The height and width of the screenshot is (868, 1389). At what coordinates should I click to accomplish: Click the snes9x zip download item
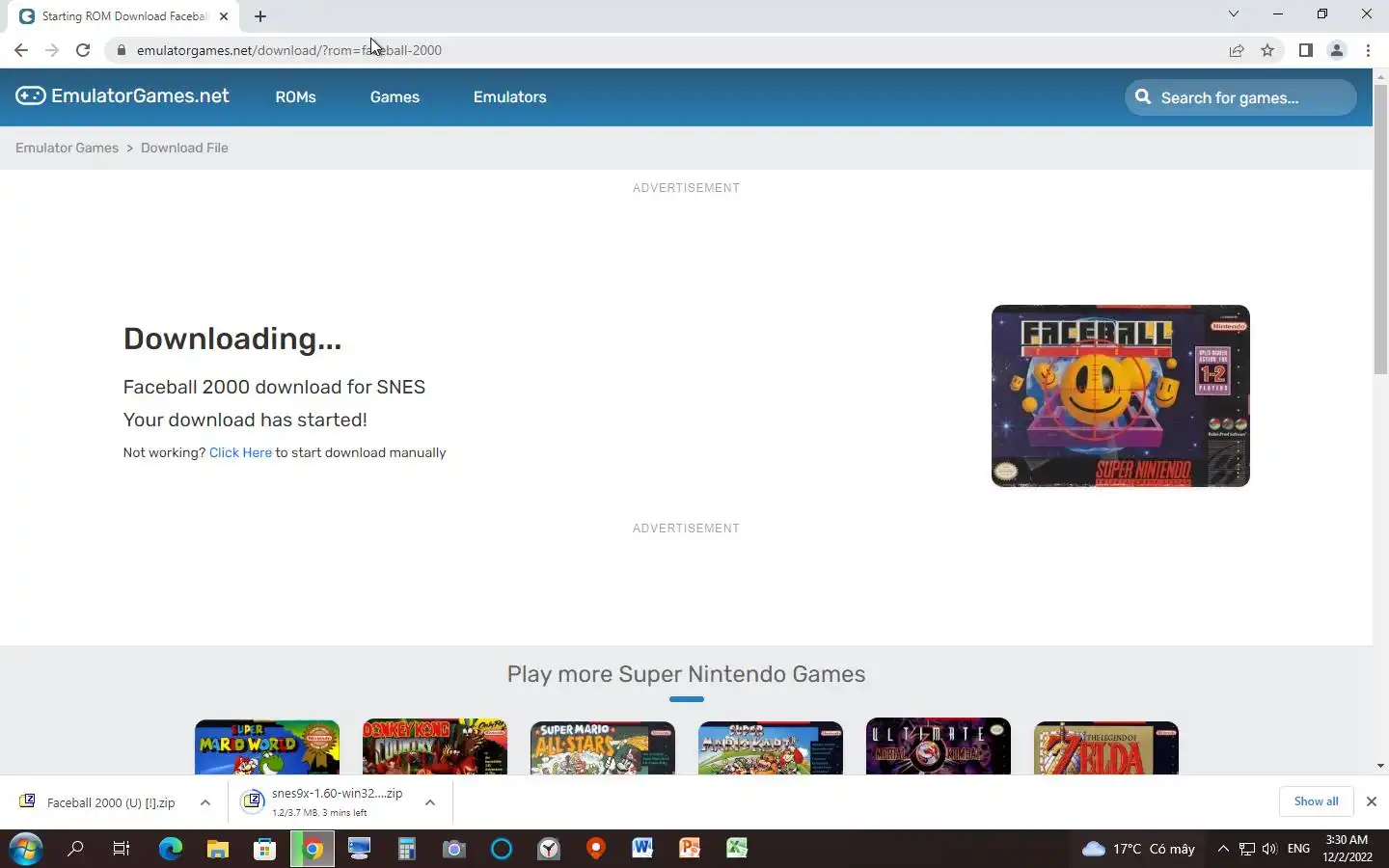(324, 802)
